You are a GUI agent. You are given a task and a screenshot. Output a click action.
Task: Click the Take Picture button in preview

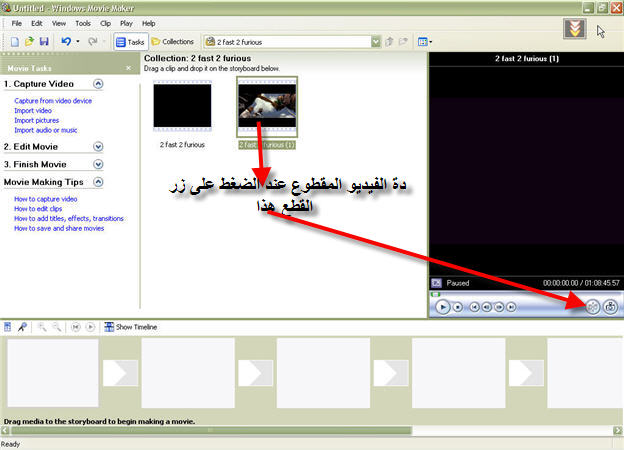610,307
